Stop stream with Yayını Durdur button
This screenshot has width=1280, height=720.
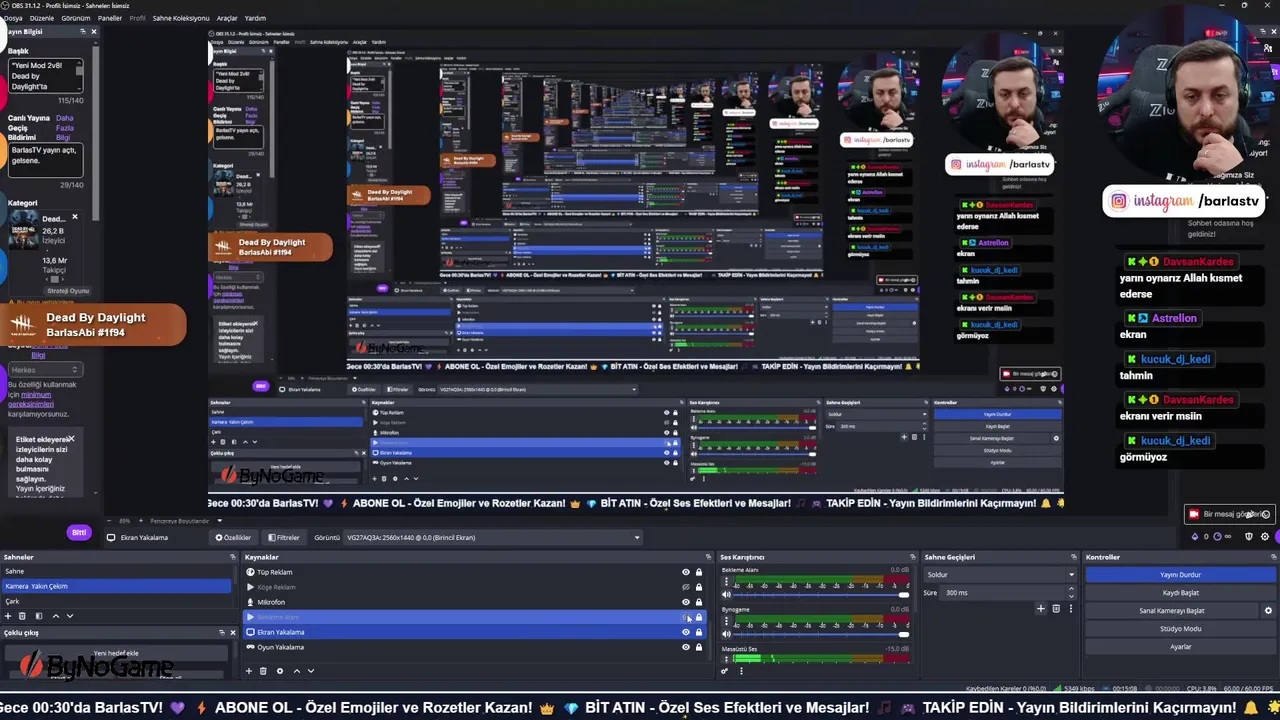coord(1180,575)
